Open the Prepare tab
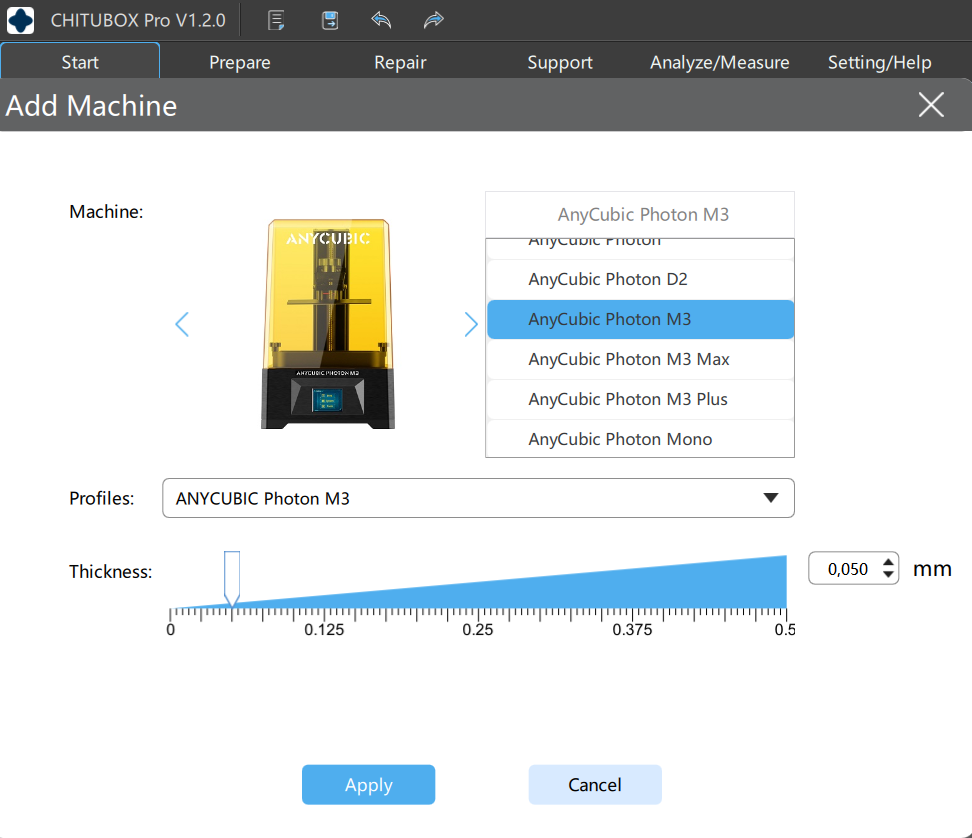The width and height of the screenshot is (972, 838). click(x=240, y=62)
